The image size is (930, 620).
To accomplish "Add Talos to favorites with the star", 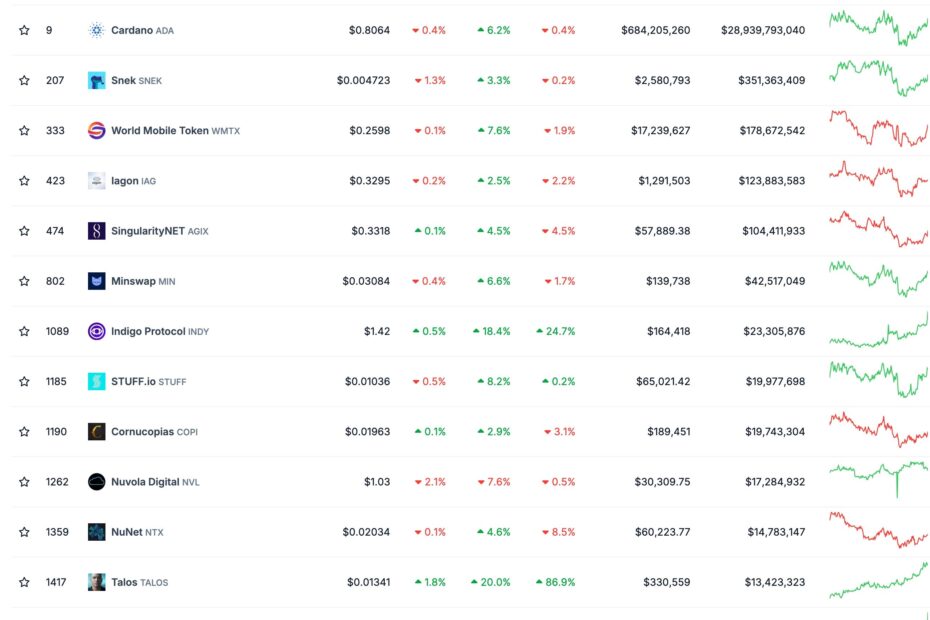I will 24,582.
